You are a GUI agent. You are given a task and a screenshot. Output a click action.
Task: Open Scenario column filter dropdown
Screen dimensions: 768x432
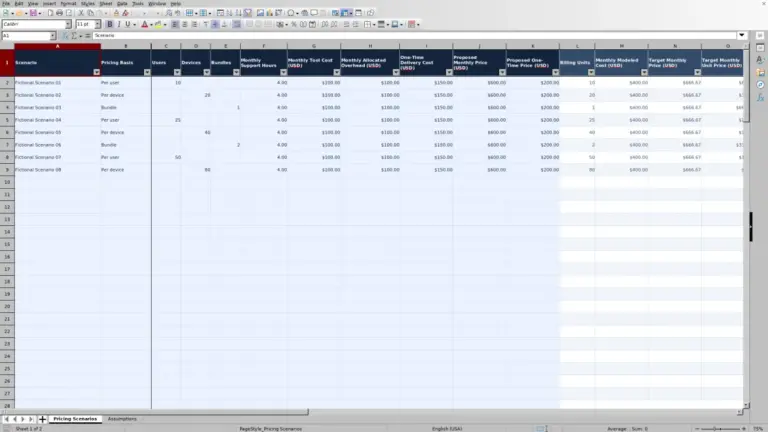click(96, 72)
